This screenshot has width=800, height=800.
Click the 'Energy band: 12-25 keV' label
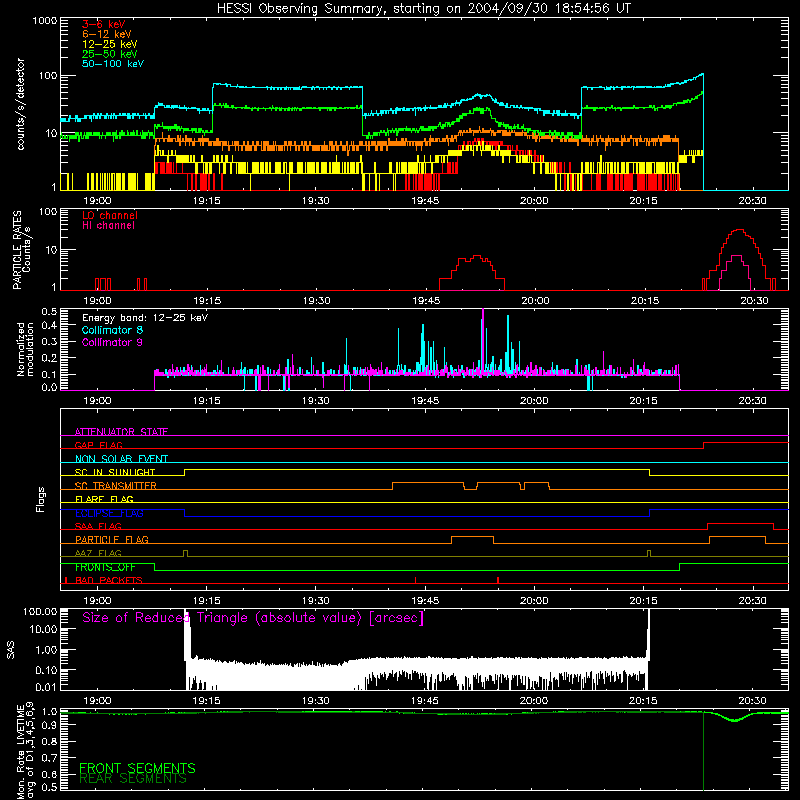[x=145, y=318]
